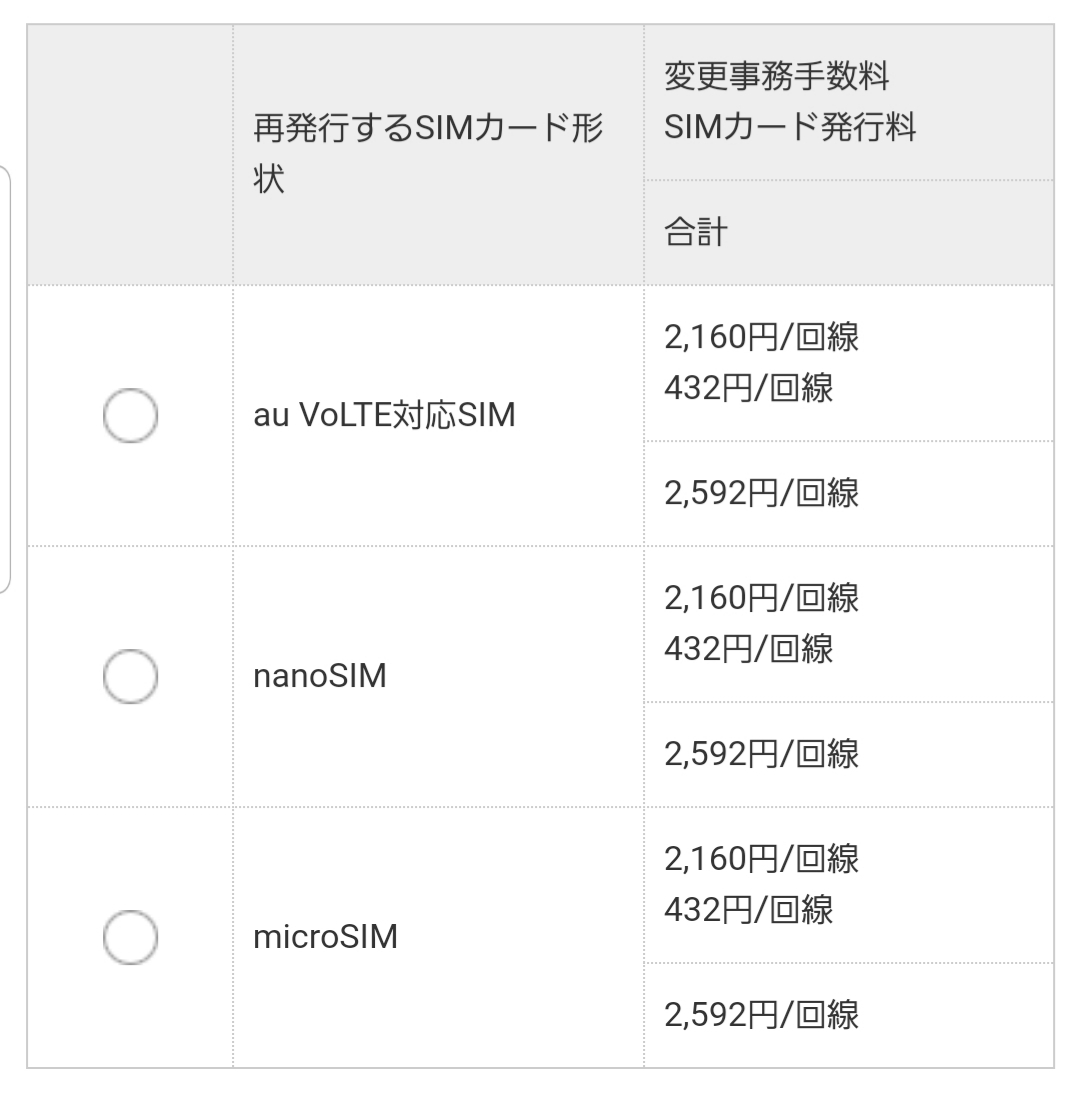The height and width of the screenshot is (1109, 1076).
Task: Click the 432円/回線 fee in nanoSIM row
Action: 749,649
